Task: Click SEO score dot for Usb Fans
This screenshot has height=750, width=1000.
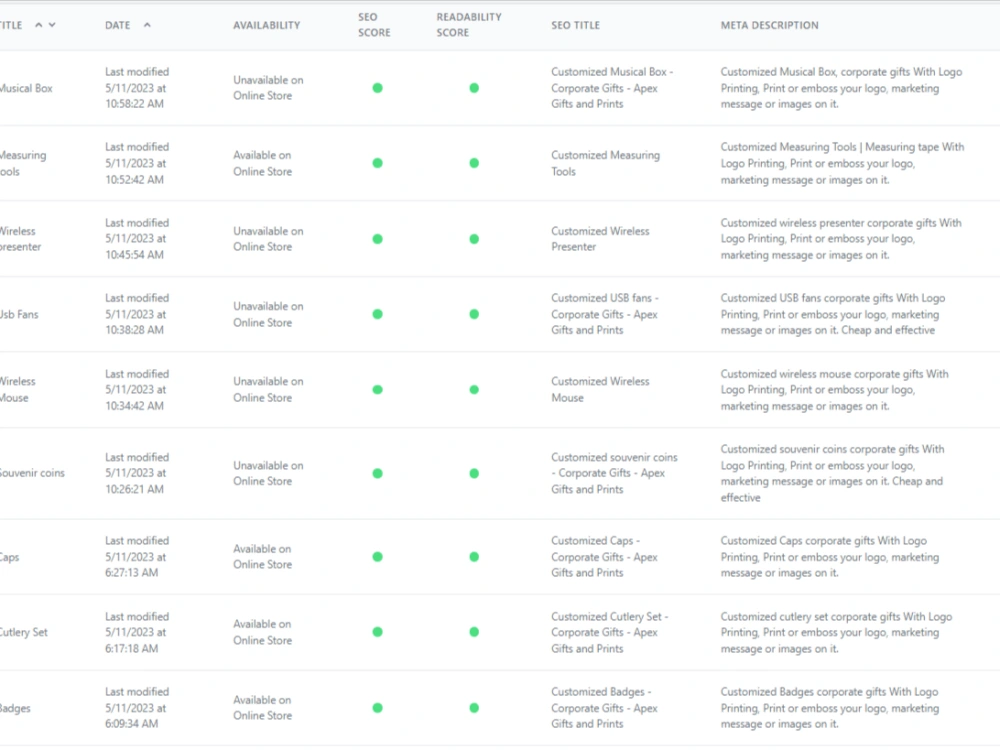Action: pos(378,314)
